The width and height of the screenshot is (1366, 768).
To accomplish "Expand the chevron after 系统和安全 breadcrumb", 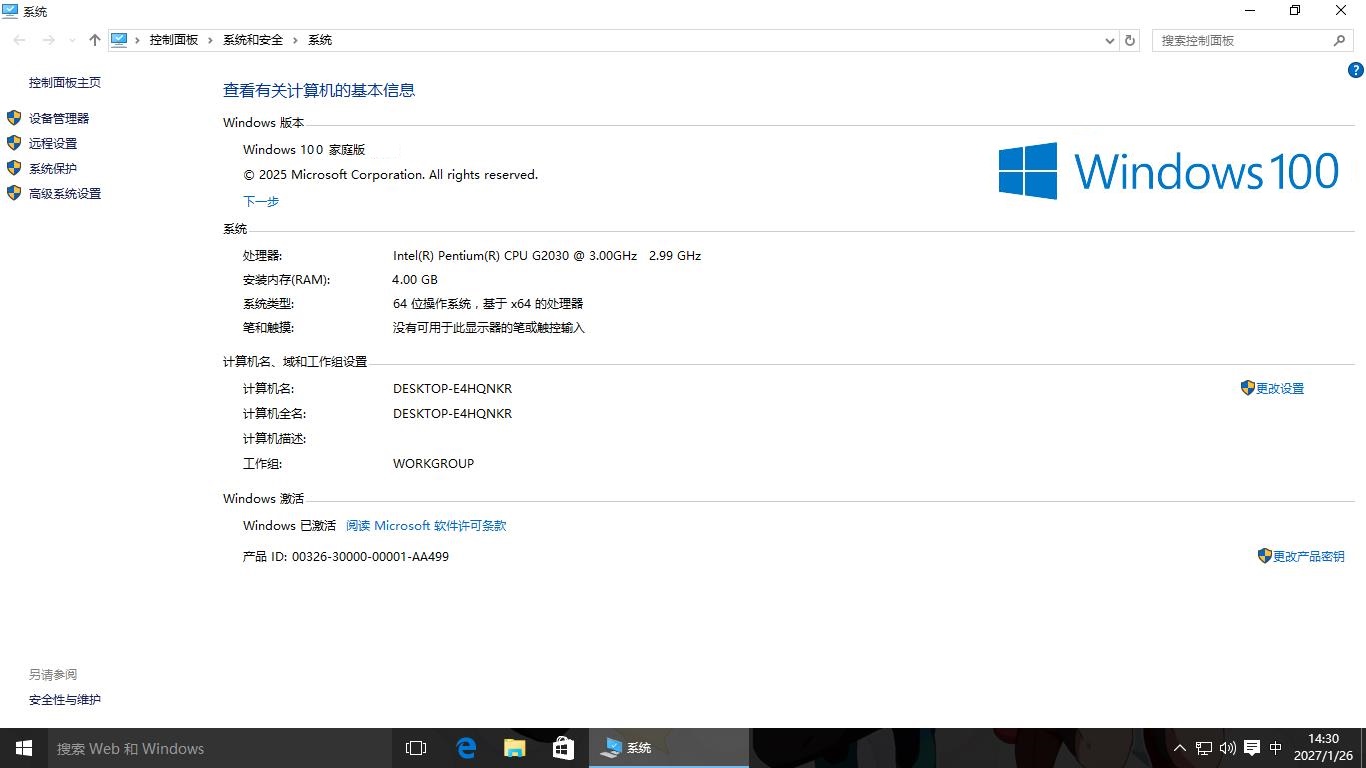I will point(295,40).
